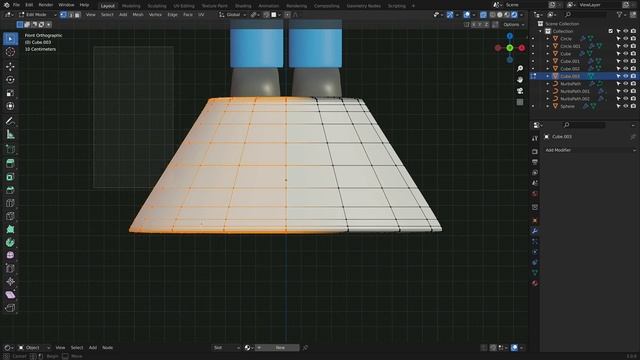Click the New material button
640x360 pixels.
tap(280, 348)
